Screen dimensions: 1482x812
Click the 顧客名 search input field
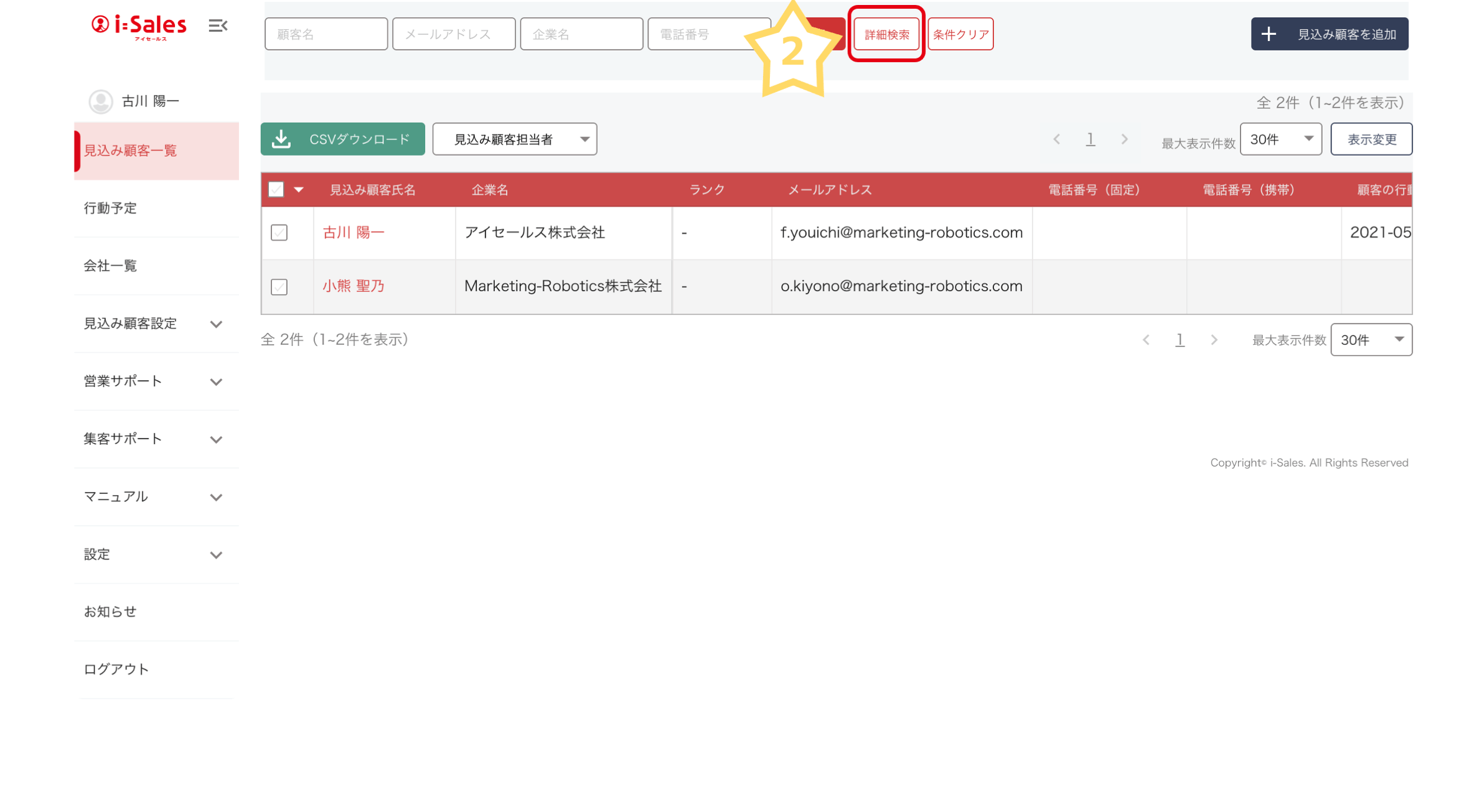pos(326,34)
